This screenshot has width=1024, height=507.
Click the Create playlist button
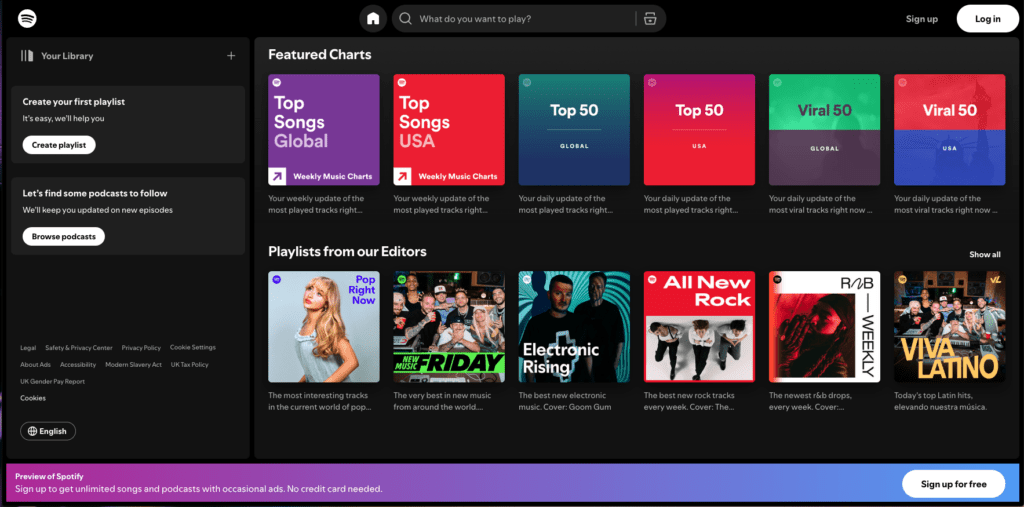pos(59,145)
